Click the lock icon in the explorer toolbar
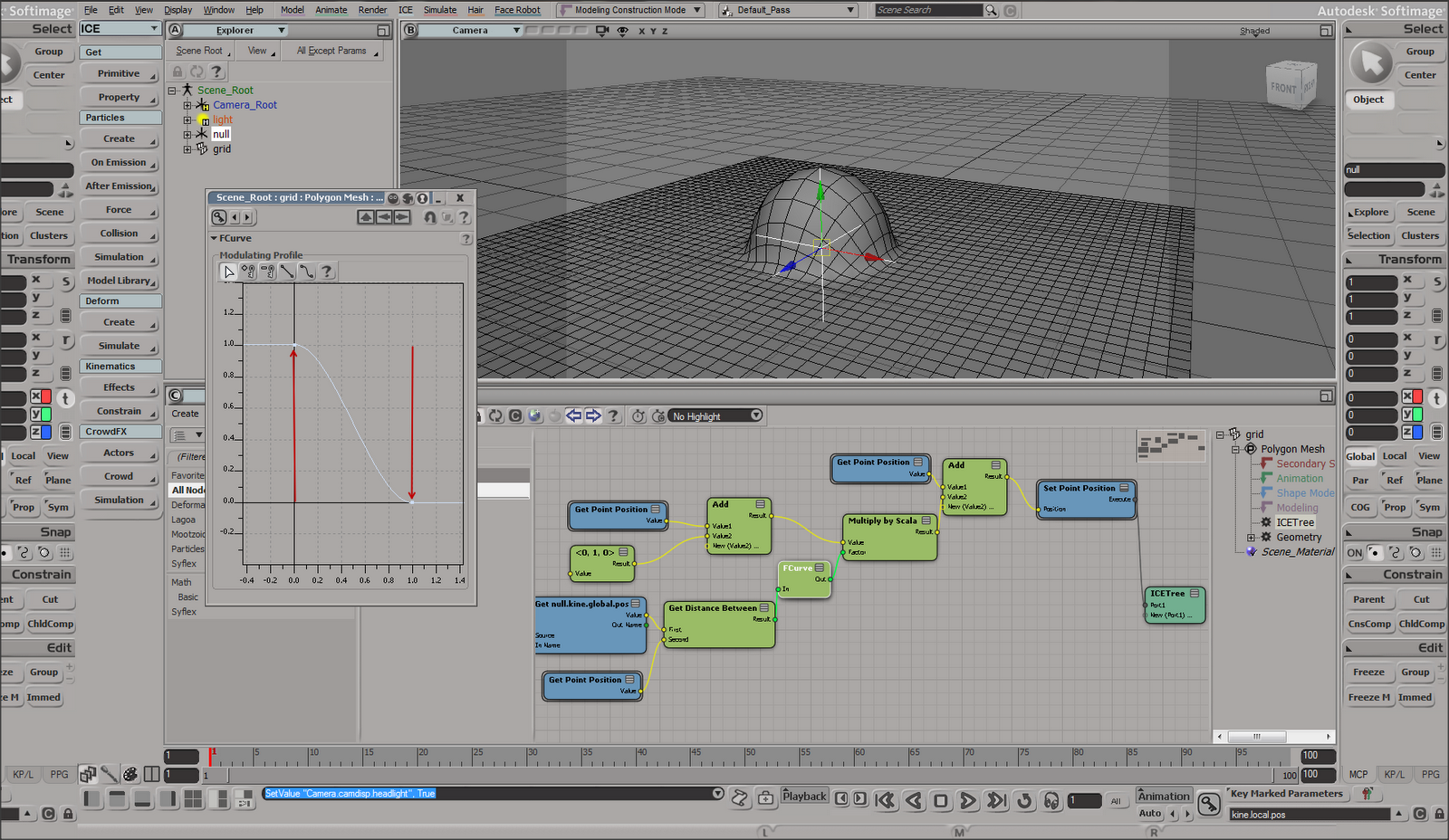The width and height of the screenshot is (1449, 840). tap(178, 72)
